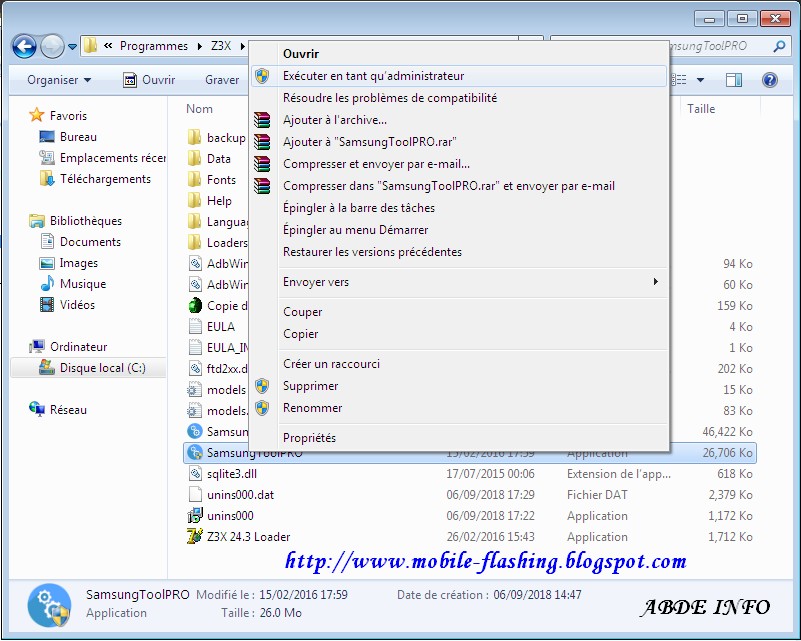Click the search magnifier icon

coord(779,46)
